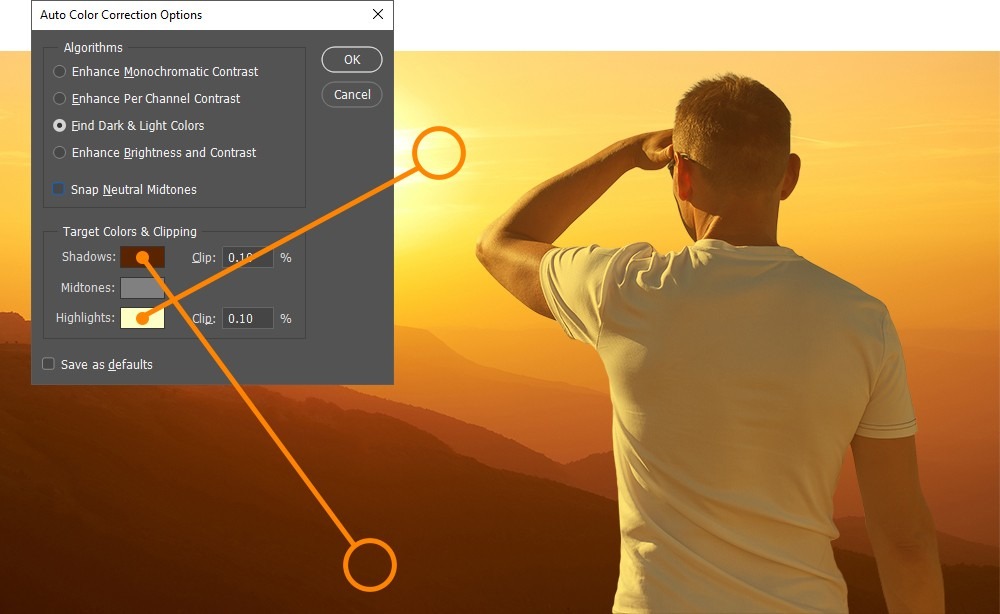Focus the Highlights Clip percentage field
Screen dimensions: 1000x614
point(248,318)
